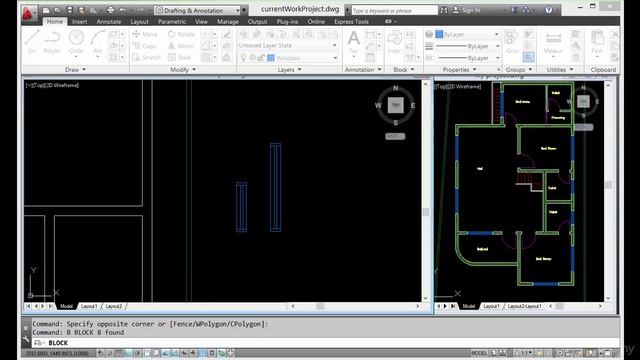Click the Save icon in quick access toolbar
640x360 pixels.
pyautogui.click(x=69, y=10)
